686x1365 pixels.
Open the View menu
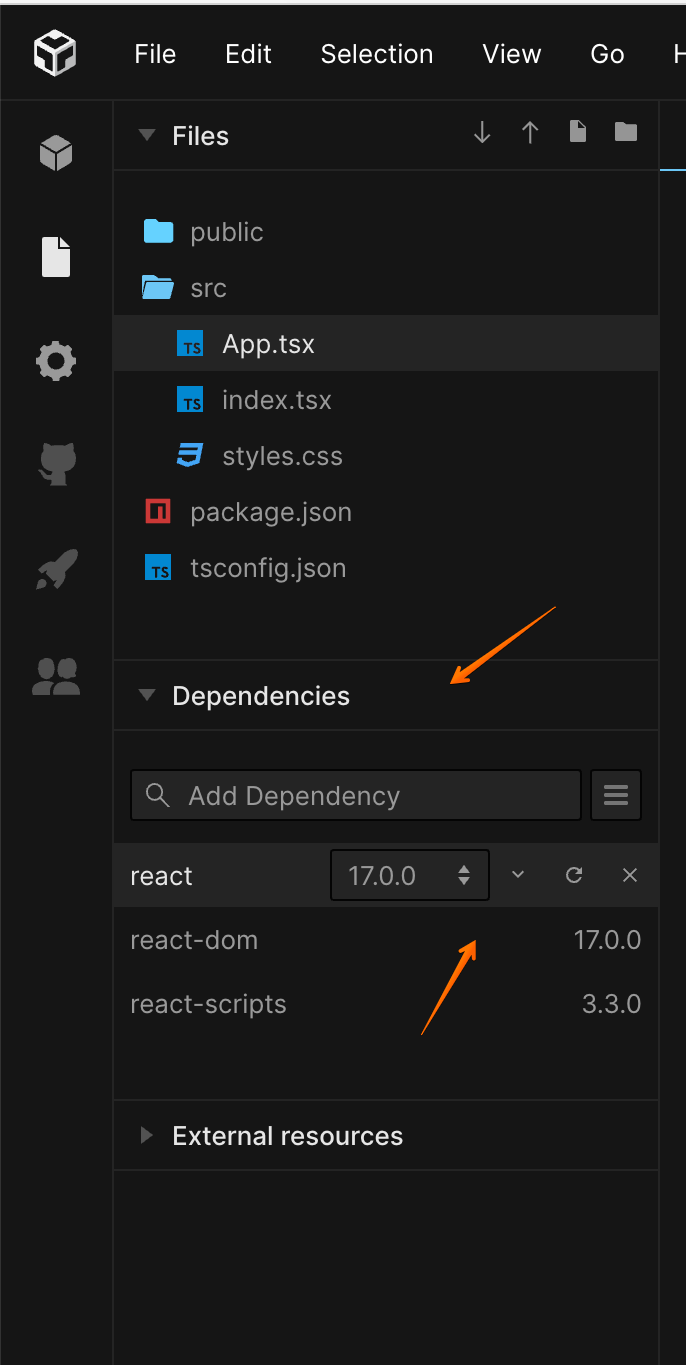(511, 54)
